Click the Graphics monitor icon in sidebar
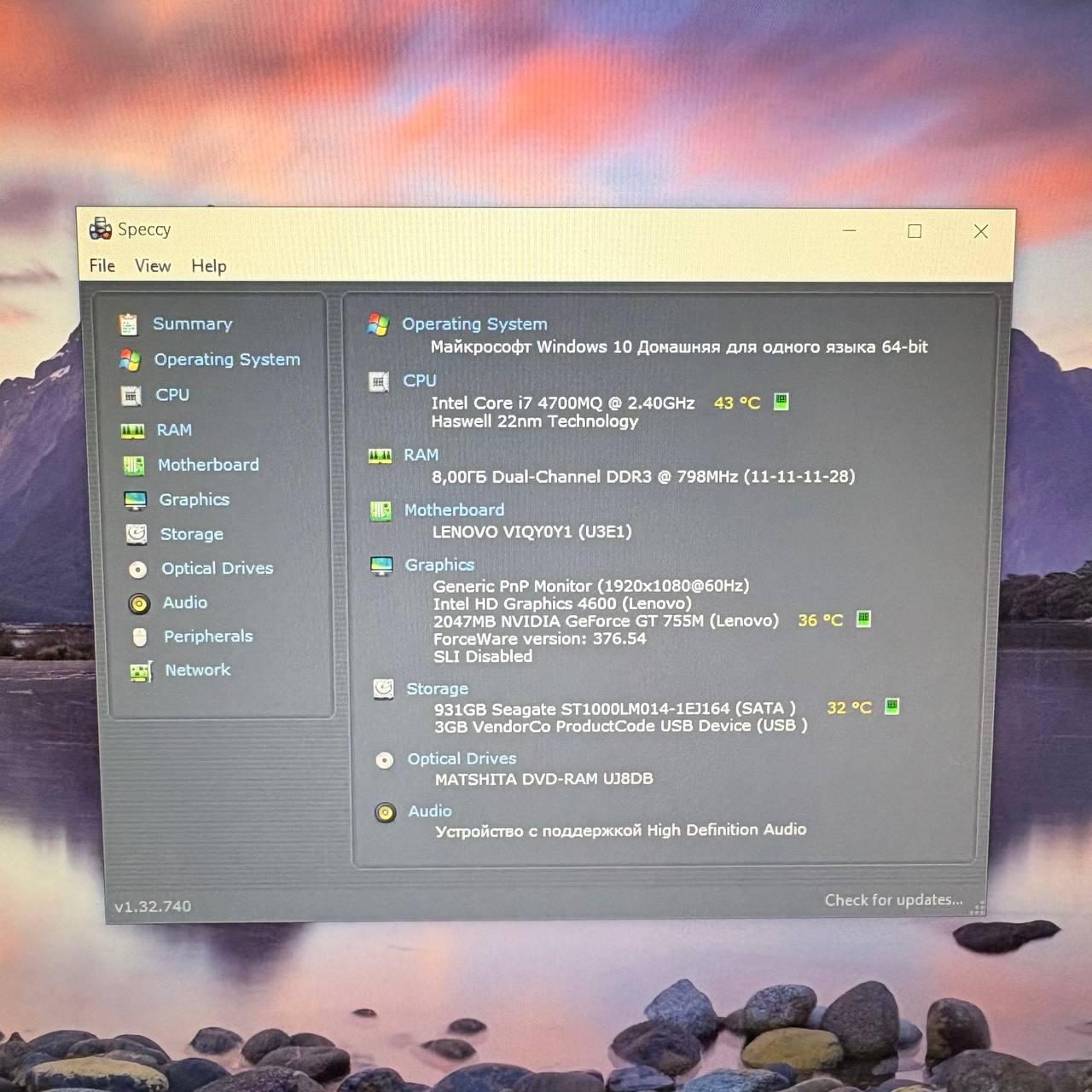Image resolution: width=1092 pixels, height=1092 pixels. (x=135, y=500)
